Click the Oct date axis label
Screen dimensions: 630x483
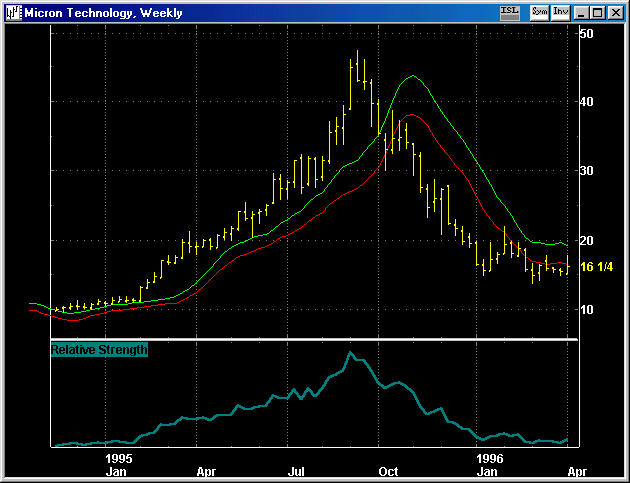pyautogui.click(x=389, y=471)
